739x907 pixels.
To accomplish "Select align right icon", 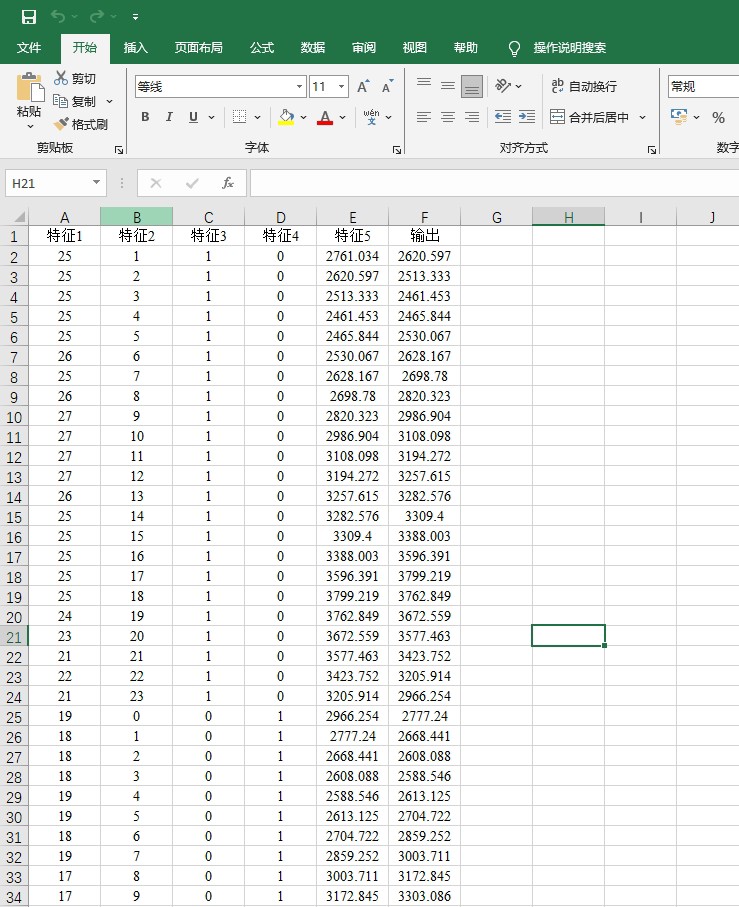I will [x=472, y=117].
